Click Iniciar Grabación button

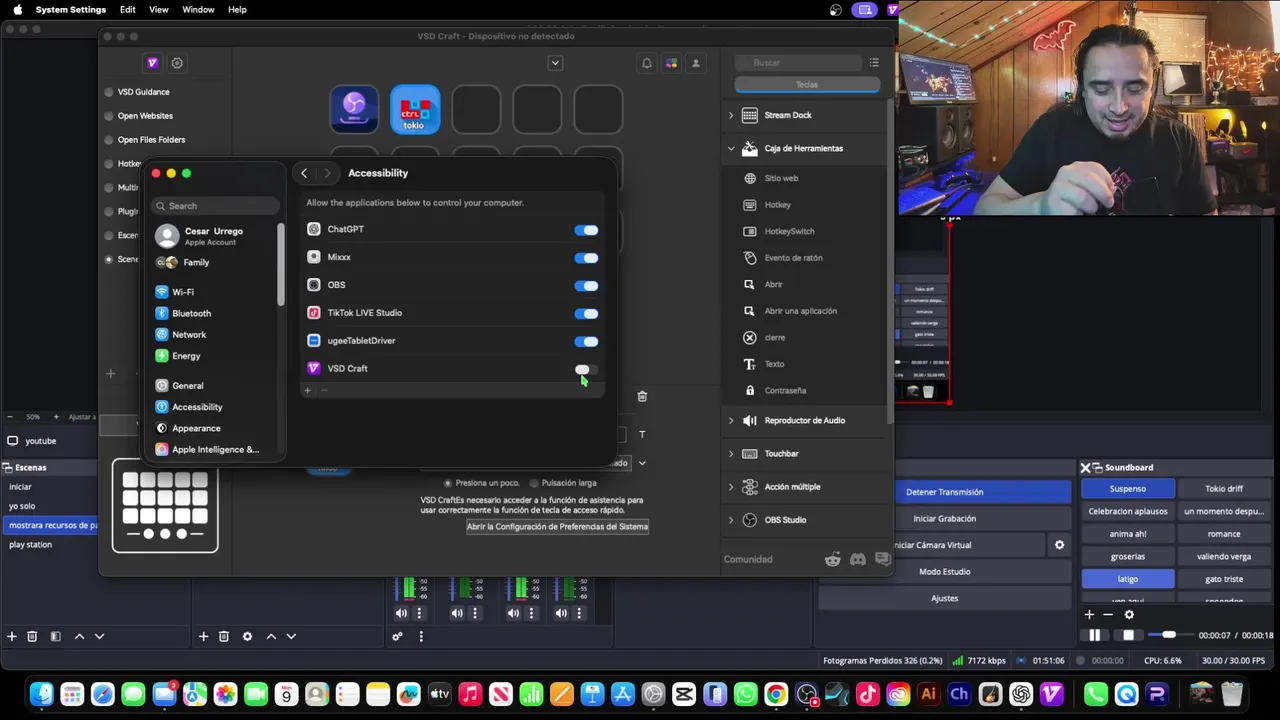[945, 518]
